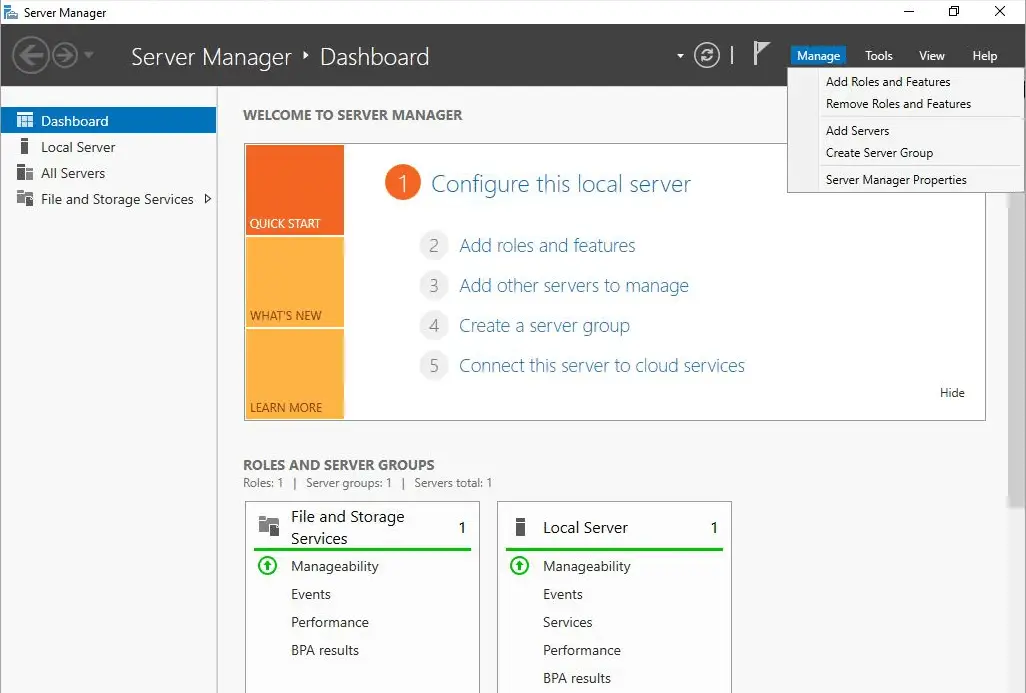Open Performance in Local Server tile
Screen dimensions: 1026x693
(x=582, y=650)
